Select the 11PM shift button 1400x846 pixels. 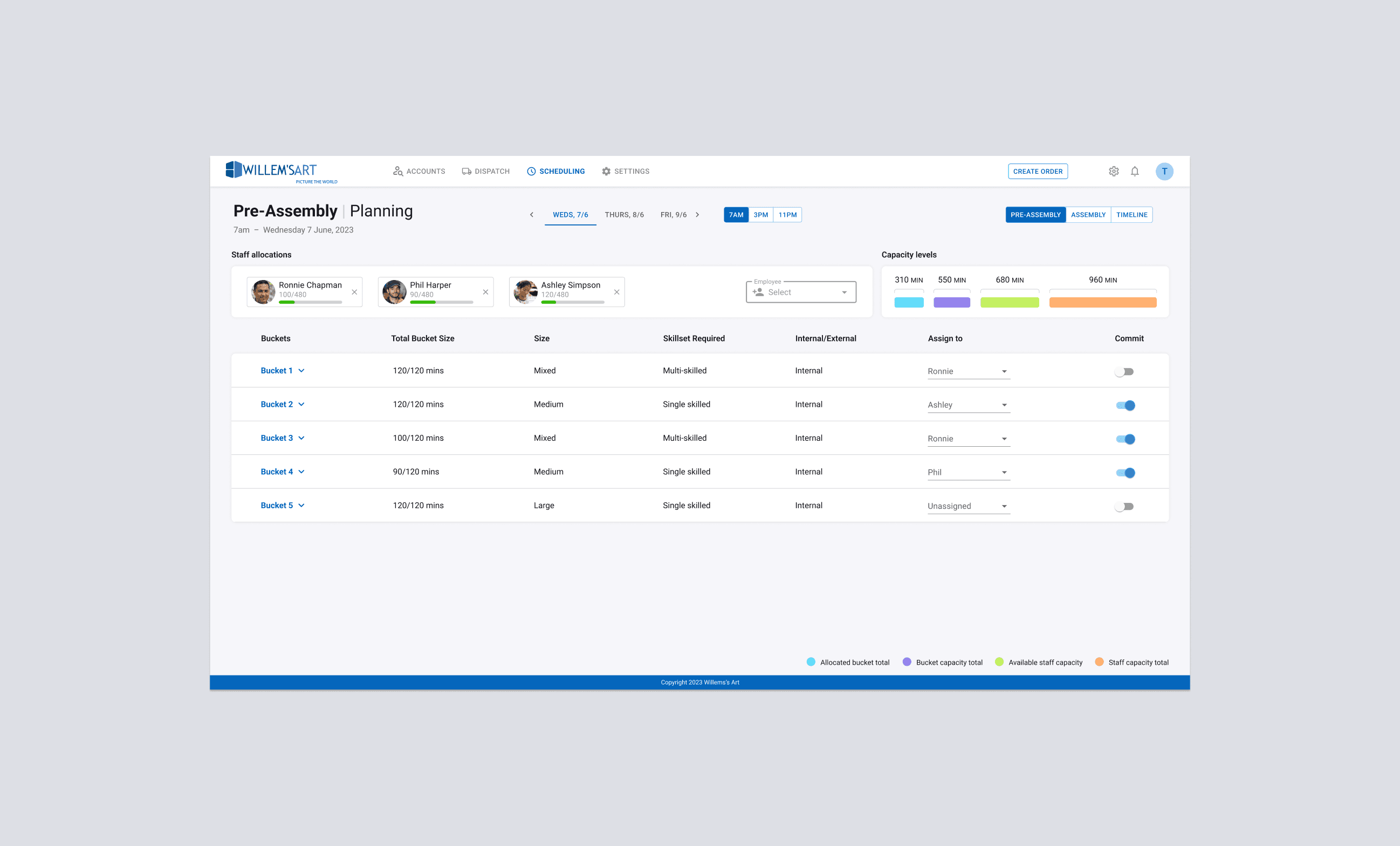click(x=787, y=215)
